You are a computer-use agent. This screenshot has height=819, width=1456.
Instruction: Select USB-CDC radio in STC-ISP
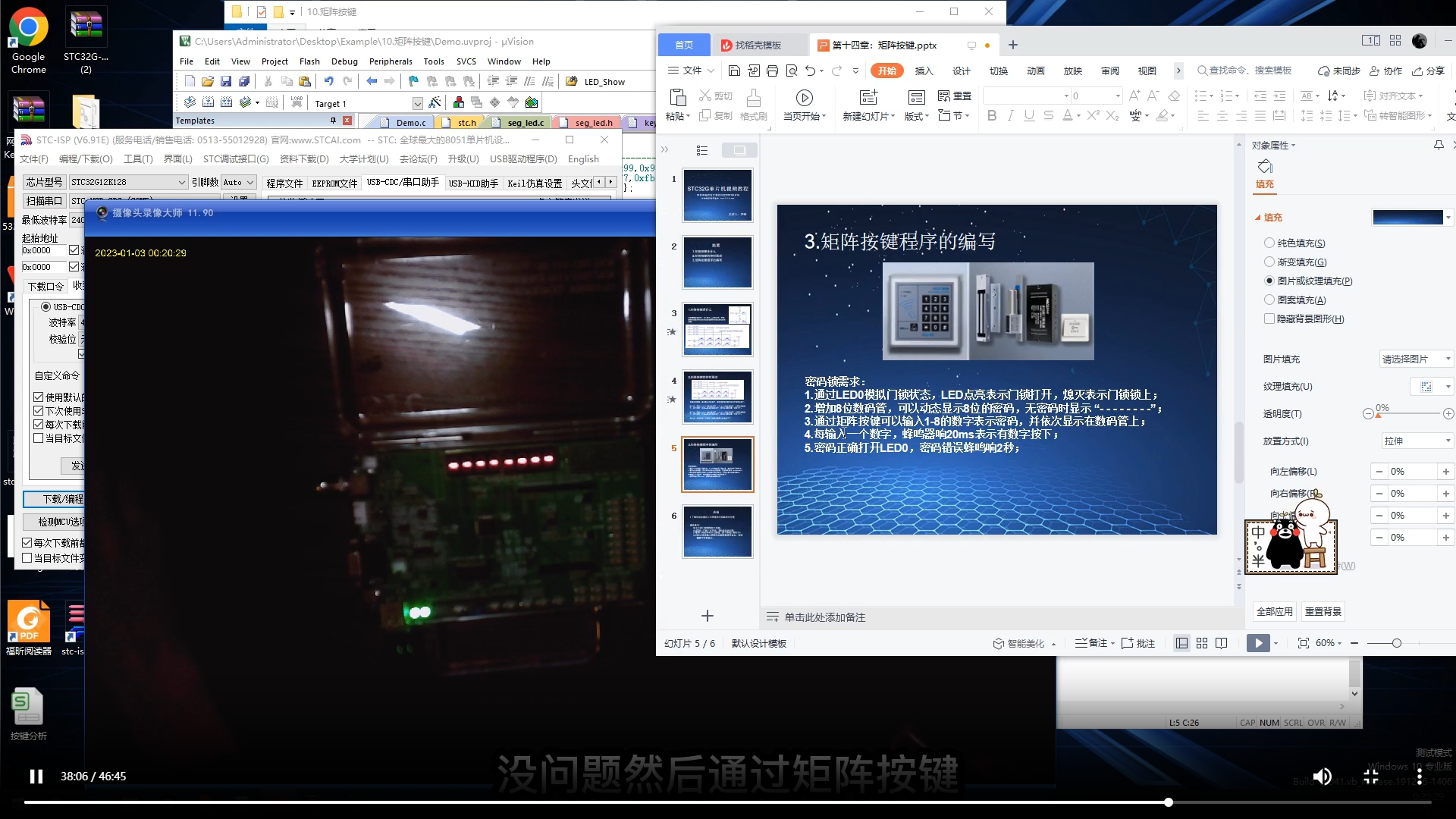pos(45,307)
